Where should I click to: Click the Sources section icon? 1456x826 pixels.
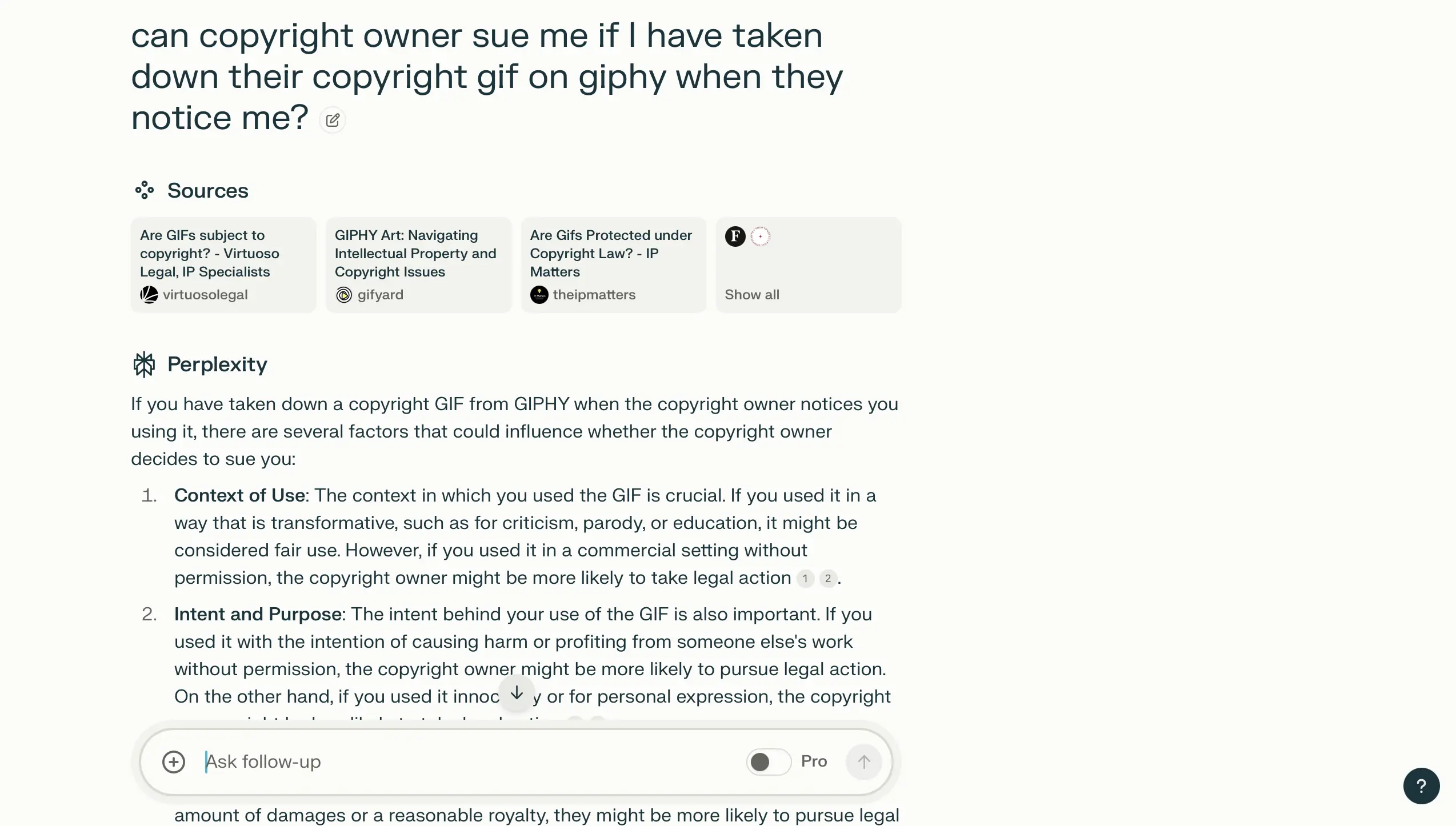pyautogui.click(x=144, y=190)
